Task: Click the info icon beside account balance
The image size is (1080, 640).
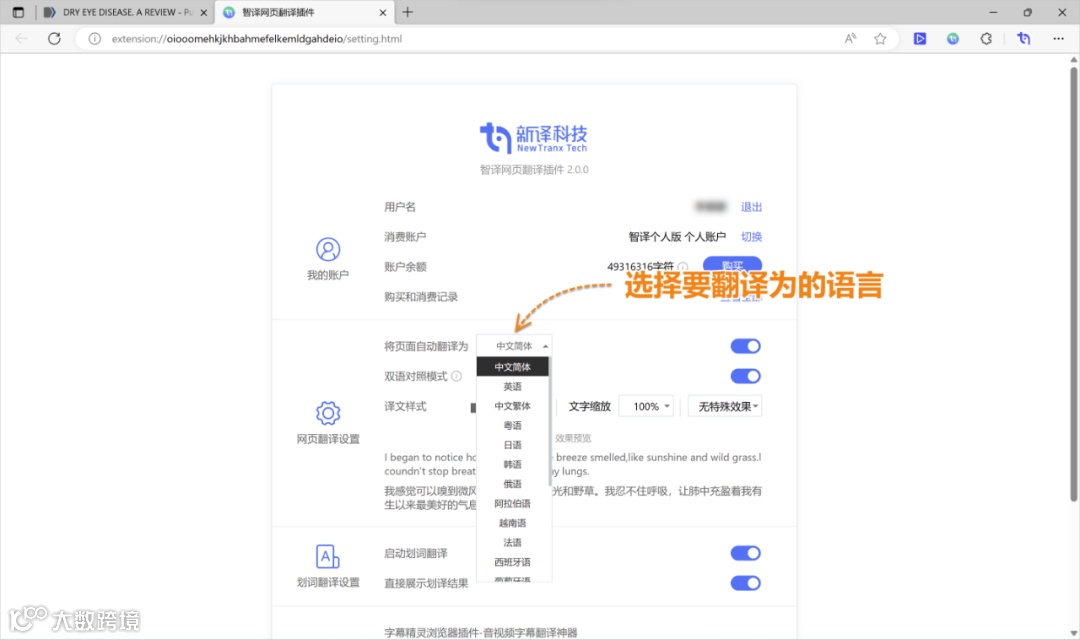Action: [683, 267]
